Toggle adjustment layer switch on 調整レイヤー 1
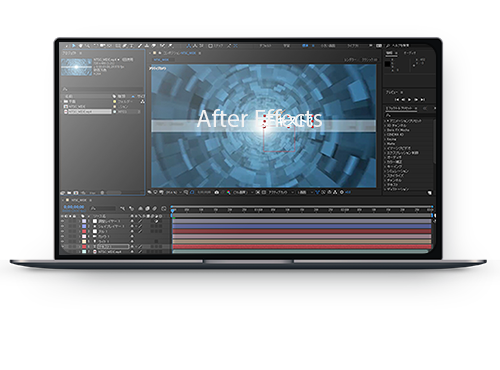 pyautogui.click(x=156, y=221)
